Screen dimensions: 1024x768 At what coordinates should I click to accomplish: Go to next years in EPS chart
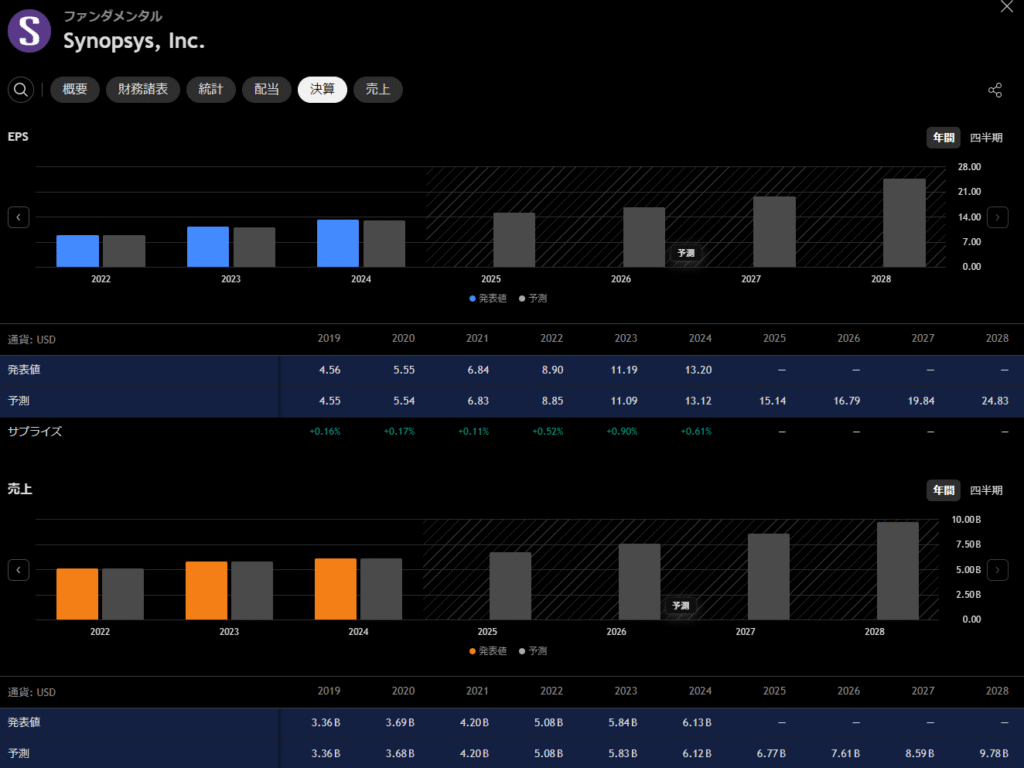[x=997, y=217]
